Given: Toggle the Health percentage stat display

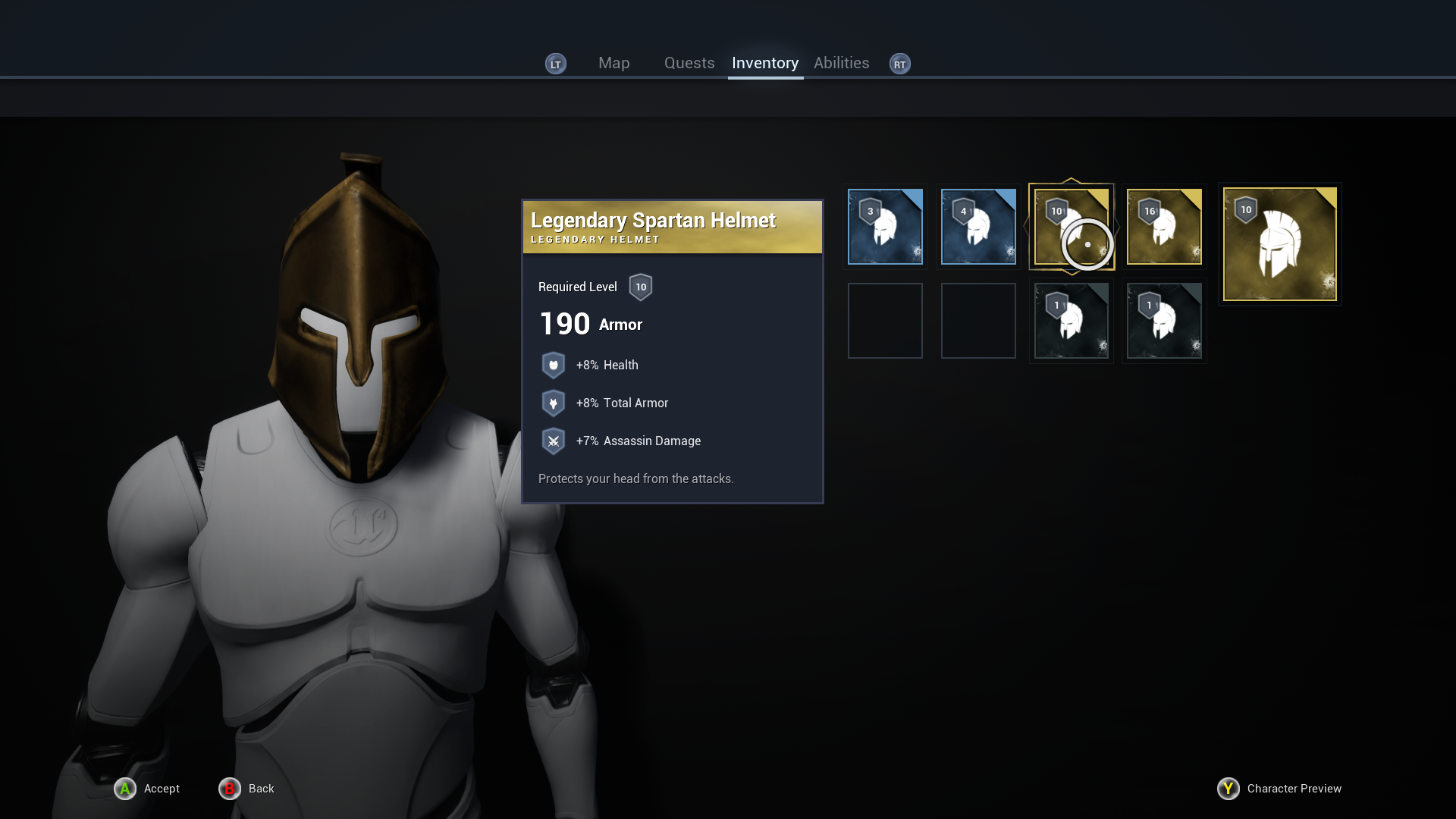Looking at the screenshot, I should pos(553,364).
